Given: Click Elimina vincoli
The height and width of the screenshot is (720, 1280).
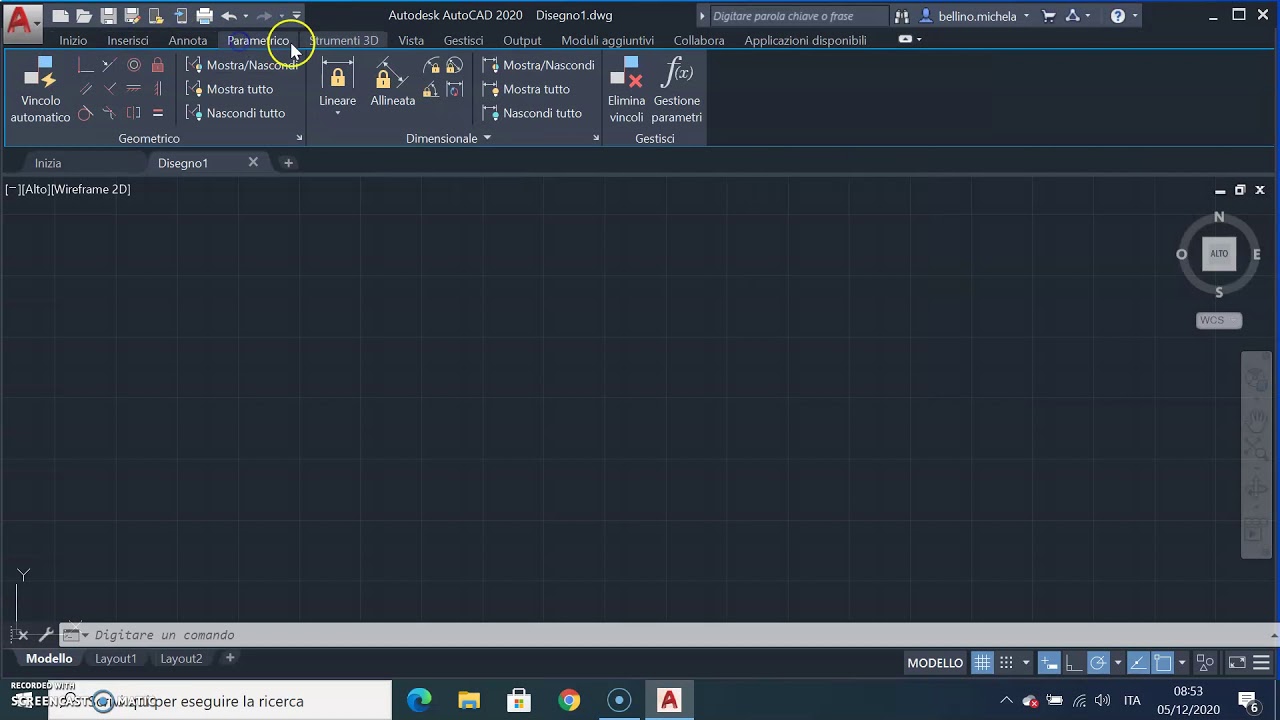Looking at the screenshot, I should (626, 90).
